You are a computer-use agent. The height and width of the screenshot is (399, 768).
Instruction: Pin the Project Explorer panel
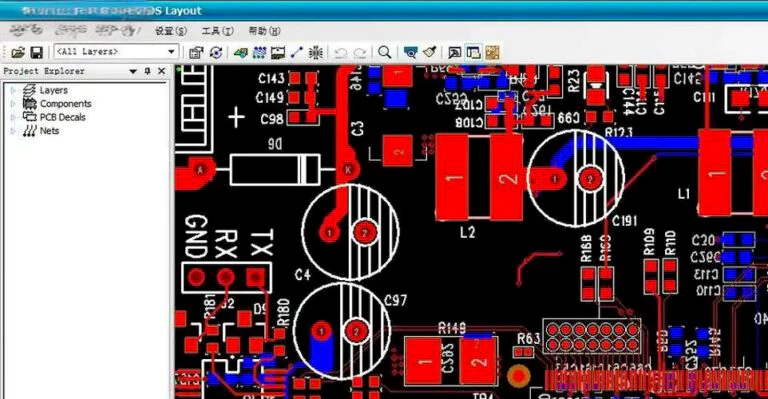pos(147,71)
